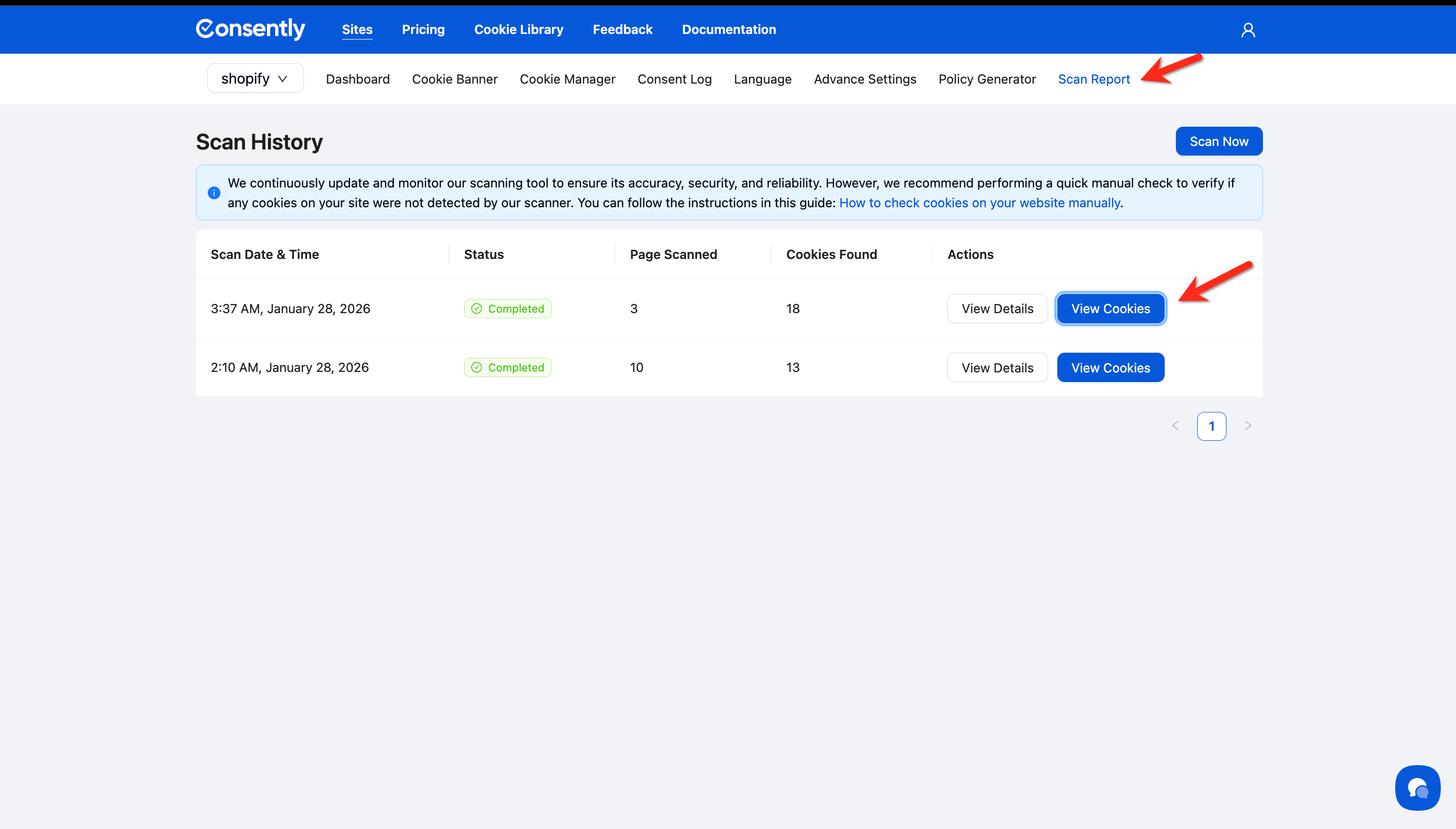Click the Completed status badge for the 3:37 AM scan
Screen dimensions: 1456x829
coord(507,309)
